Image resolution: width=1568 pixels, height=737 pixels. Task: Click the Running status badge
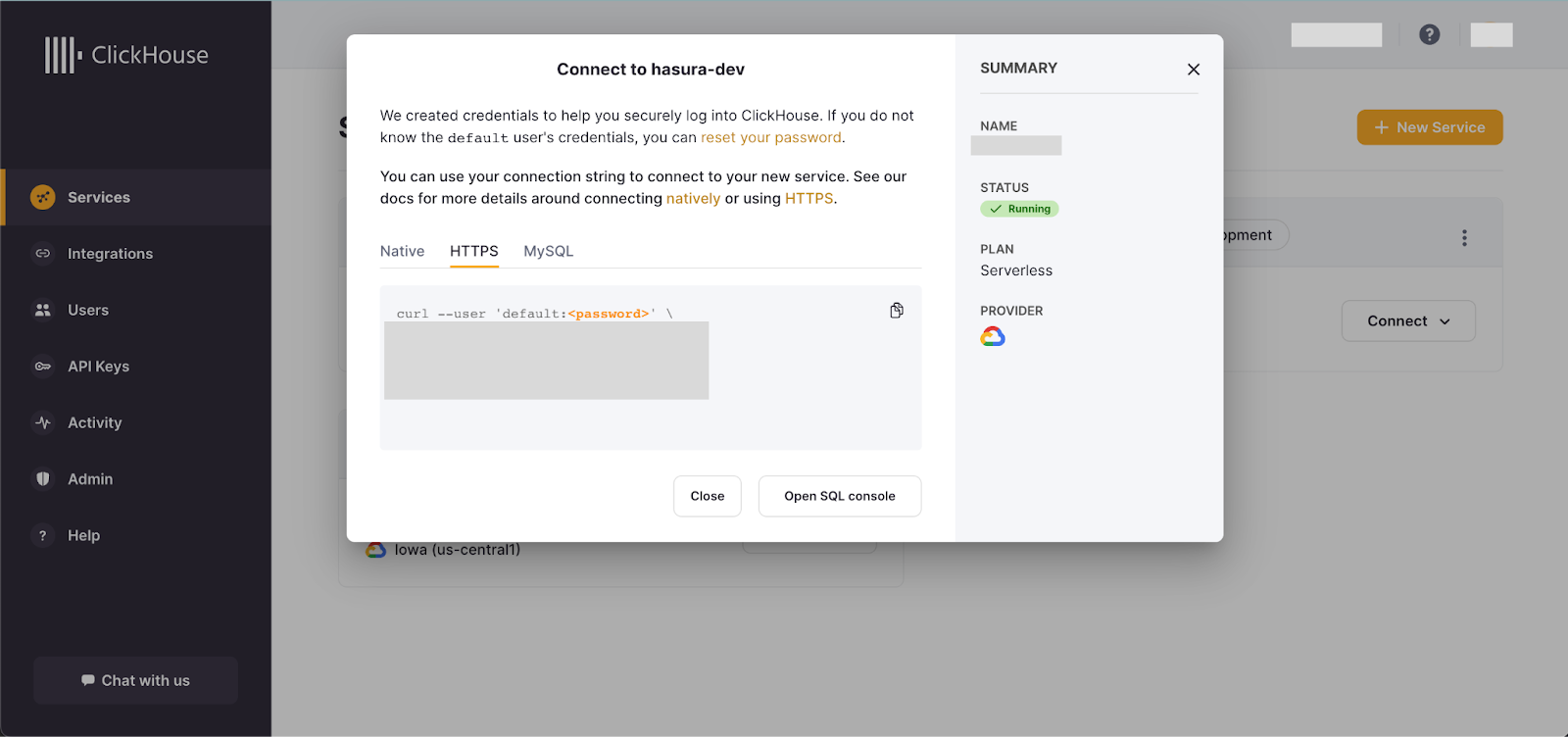point(1019,209)
